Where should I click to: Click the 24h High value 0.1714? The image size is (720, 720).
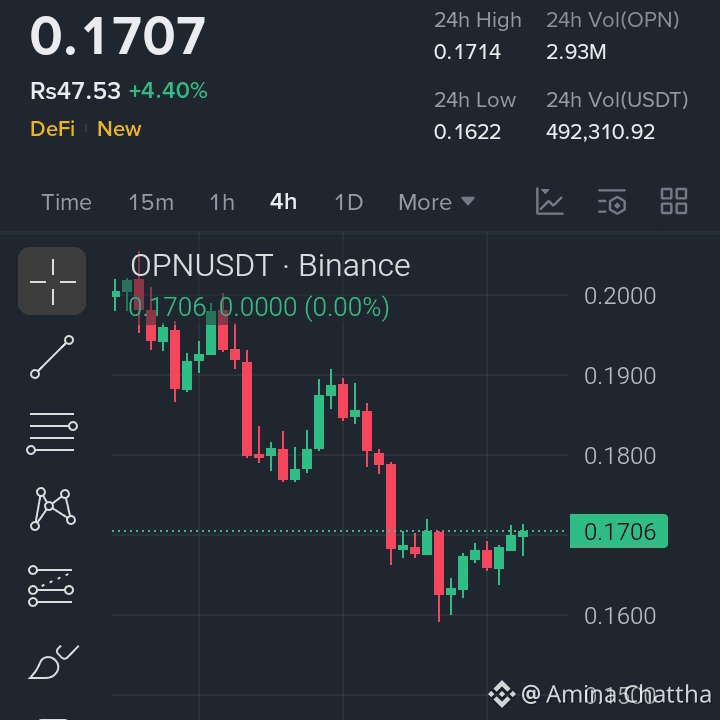coord(467,52)
